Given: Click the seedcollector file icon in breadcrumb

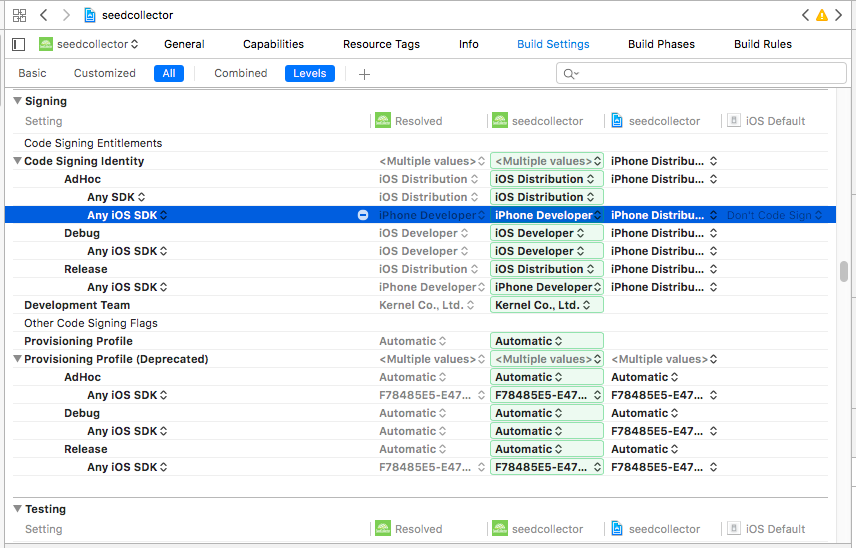Looking at the screenshot, I should (91, 15).
